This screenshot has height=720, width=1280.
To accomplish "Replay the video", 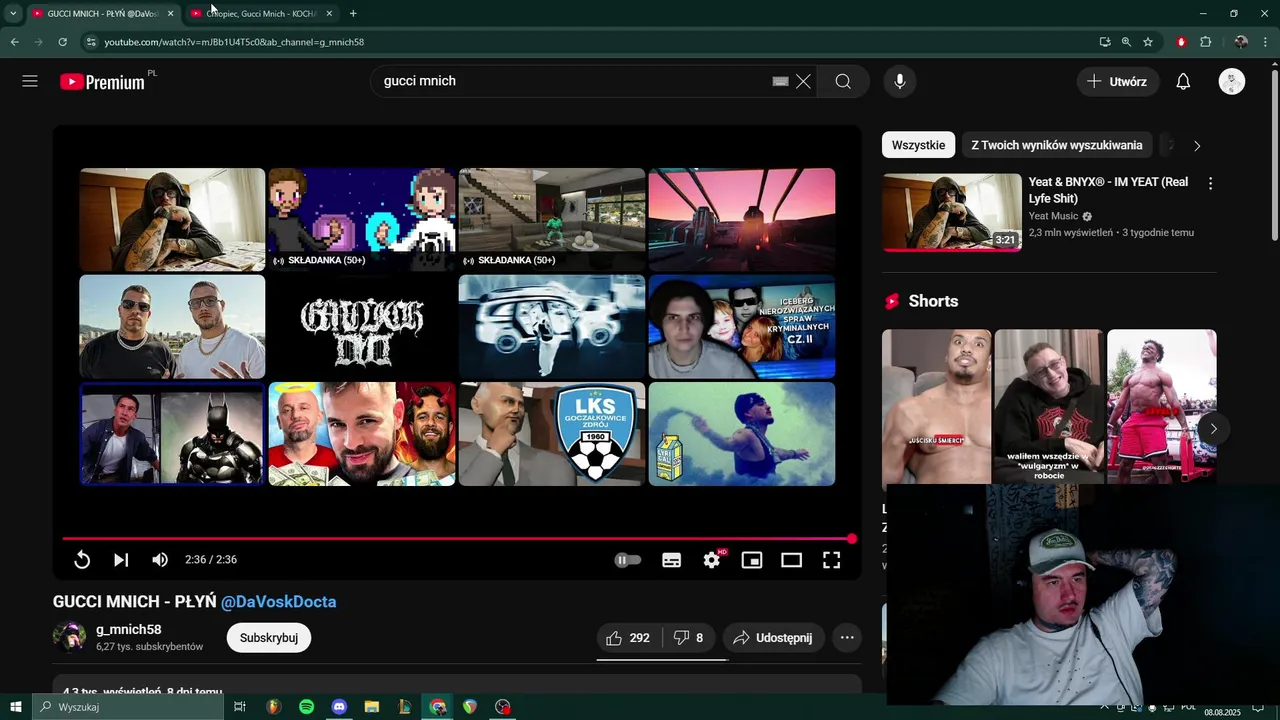I will [x=82, y=560].
